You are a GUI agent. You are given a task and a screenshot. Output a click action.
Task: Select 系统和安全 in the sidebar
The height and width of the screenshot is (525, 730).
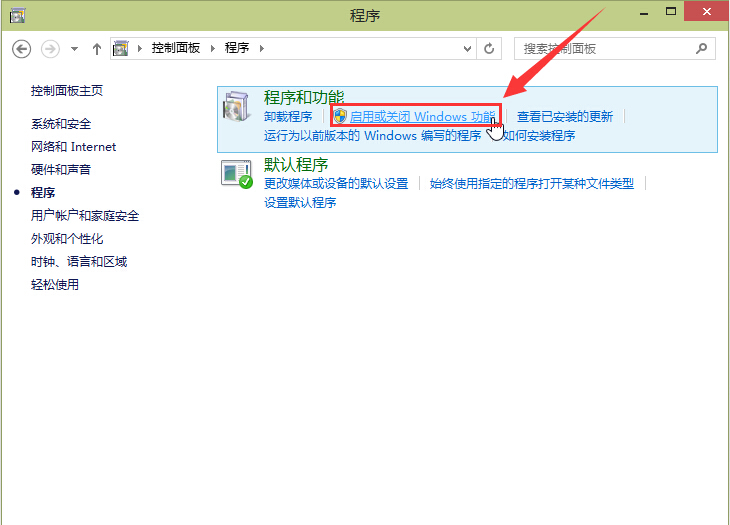[61, 124]
